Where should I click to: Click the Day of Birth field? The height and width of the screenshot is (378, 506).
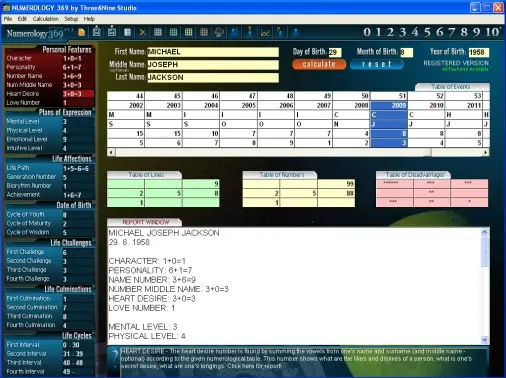click(335, 52)
